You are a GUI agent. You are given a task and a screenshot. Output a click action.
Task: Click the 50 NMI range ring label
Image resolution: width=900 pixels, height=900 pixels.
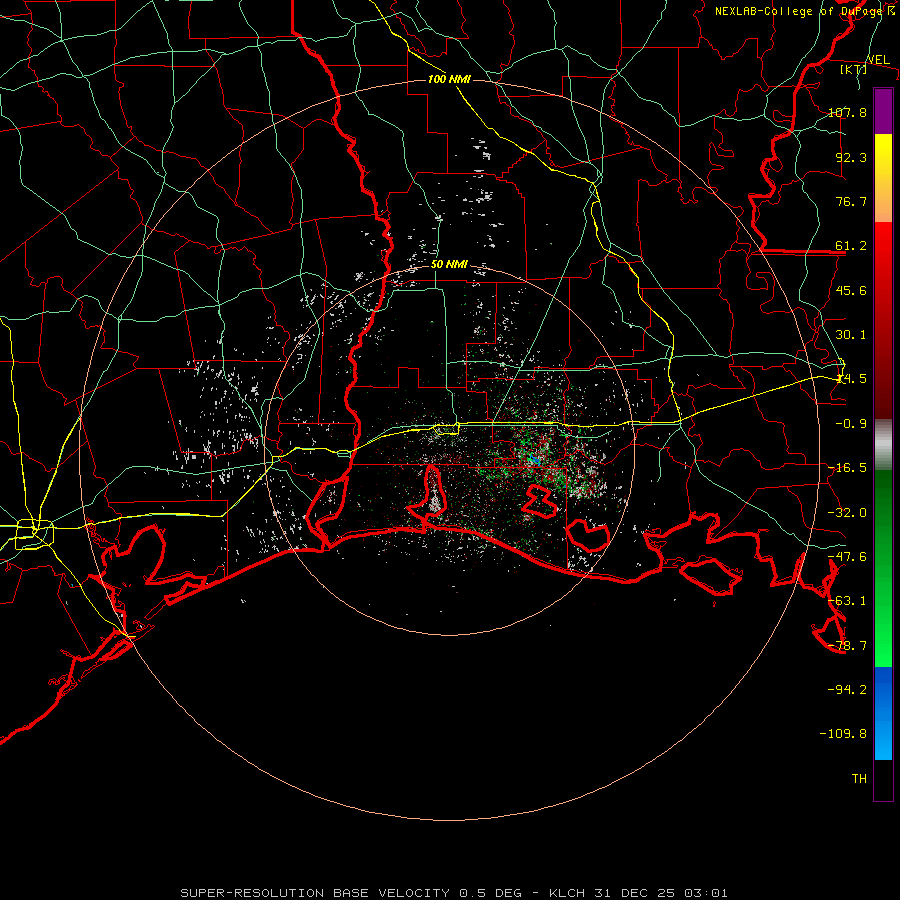tap(449, 265)
